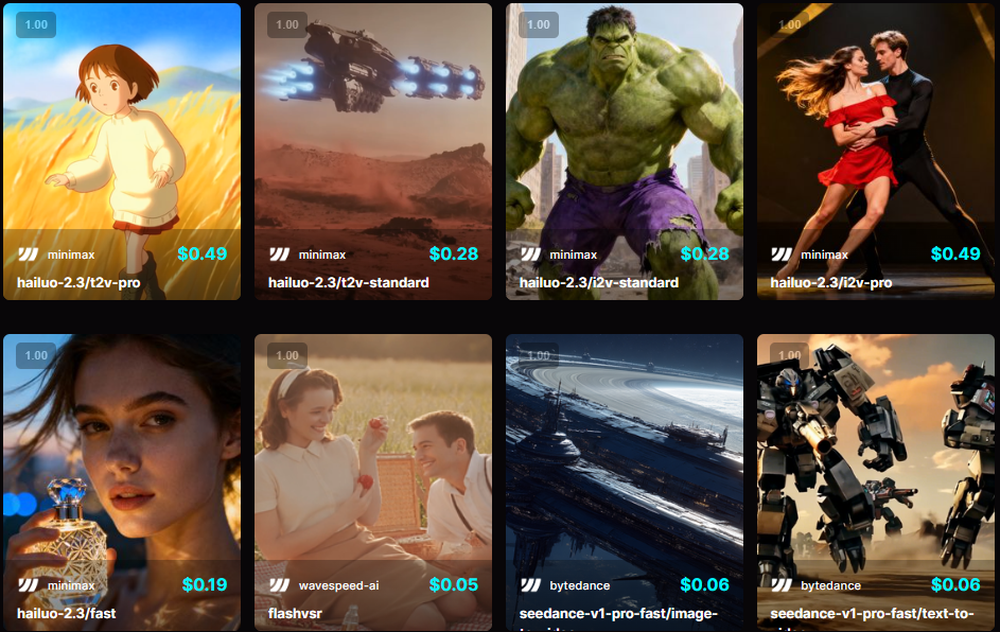The height and width of the screenshot is (632, 1000).
Task: Click the minimax logo on hailuo-2.3/i2v-pro card
Action: (782, 254)
